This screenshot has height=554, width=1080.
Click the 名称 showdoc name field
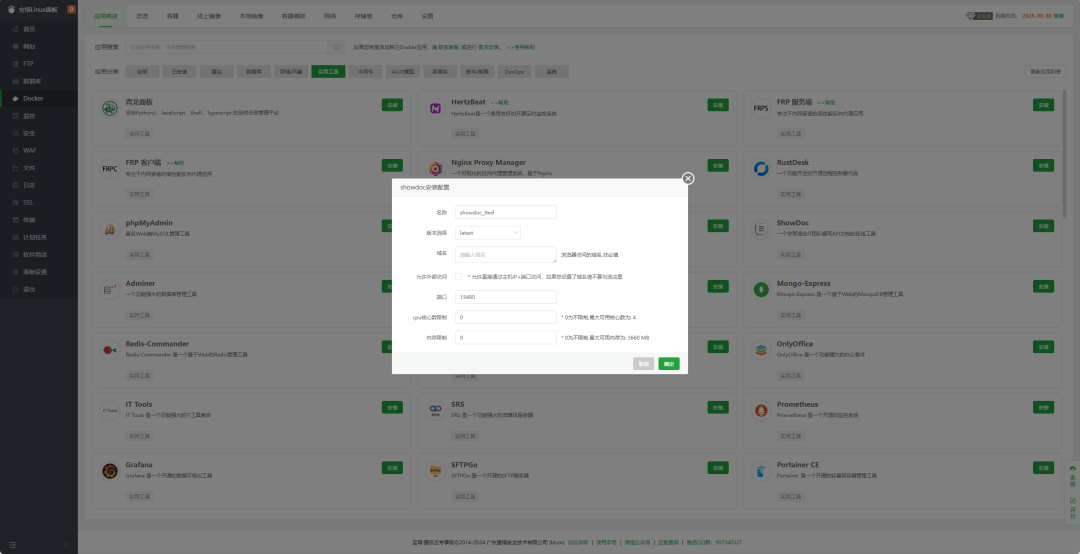[506, 212]
